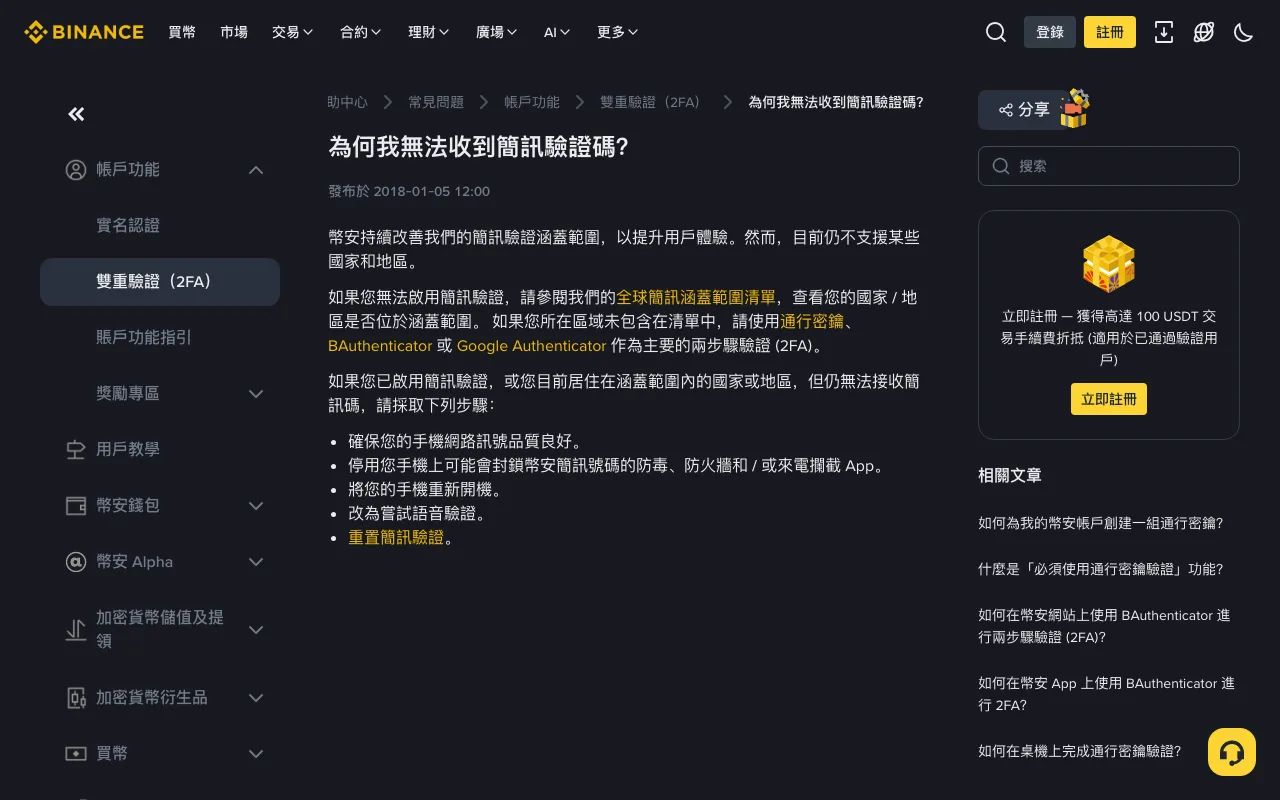Open the 全球簡訊涵蓋範圍清單 link

coord(696,297)
